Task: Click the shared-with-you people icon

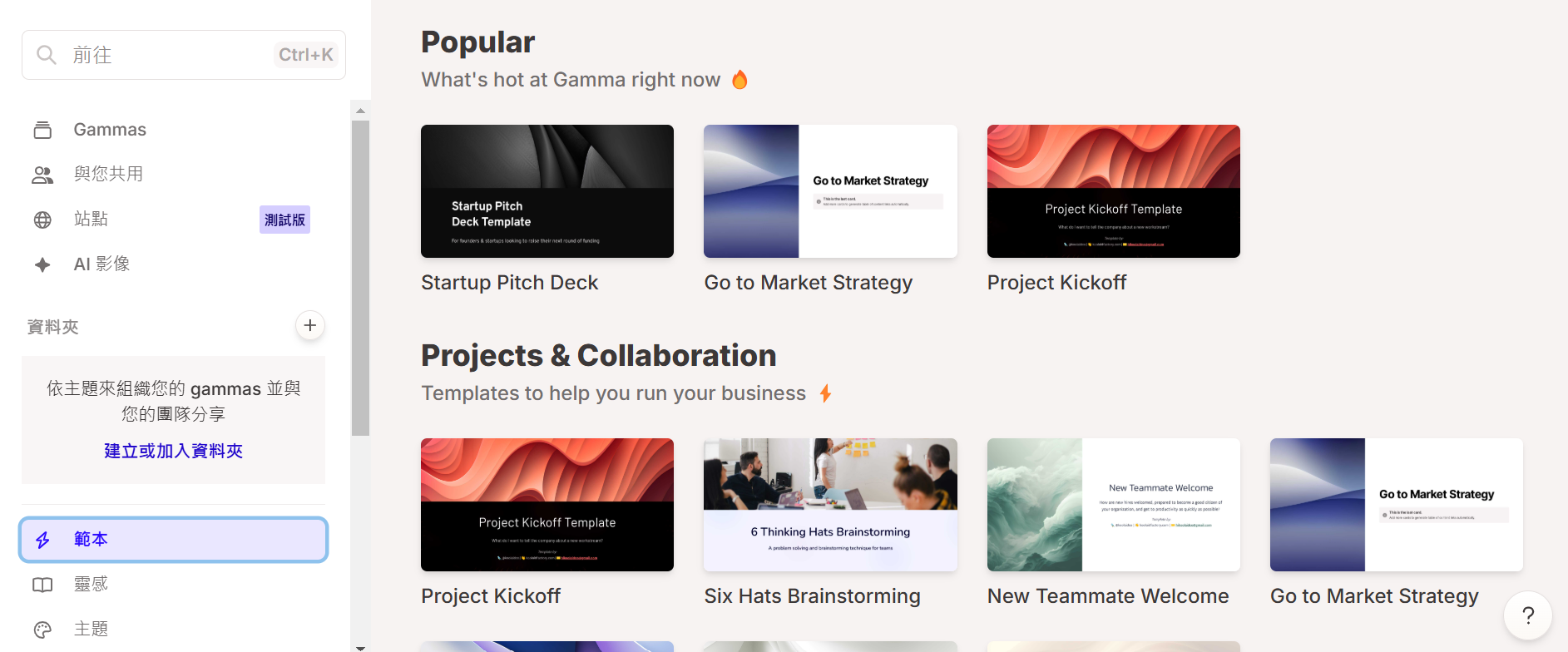Action: click(x=42, y=175)
